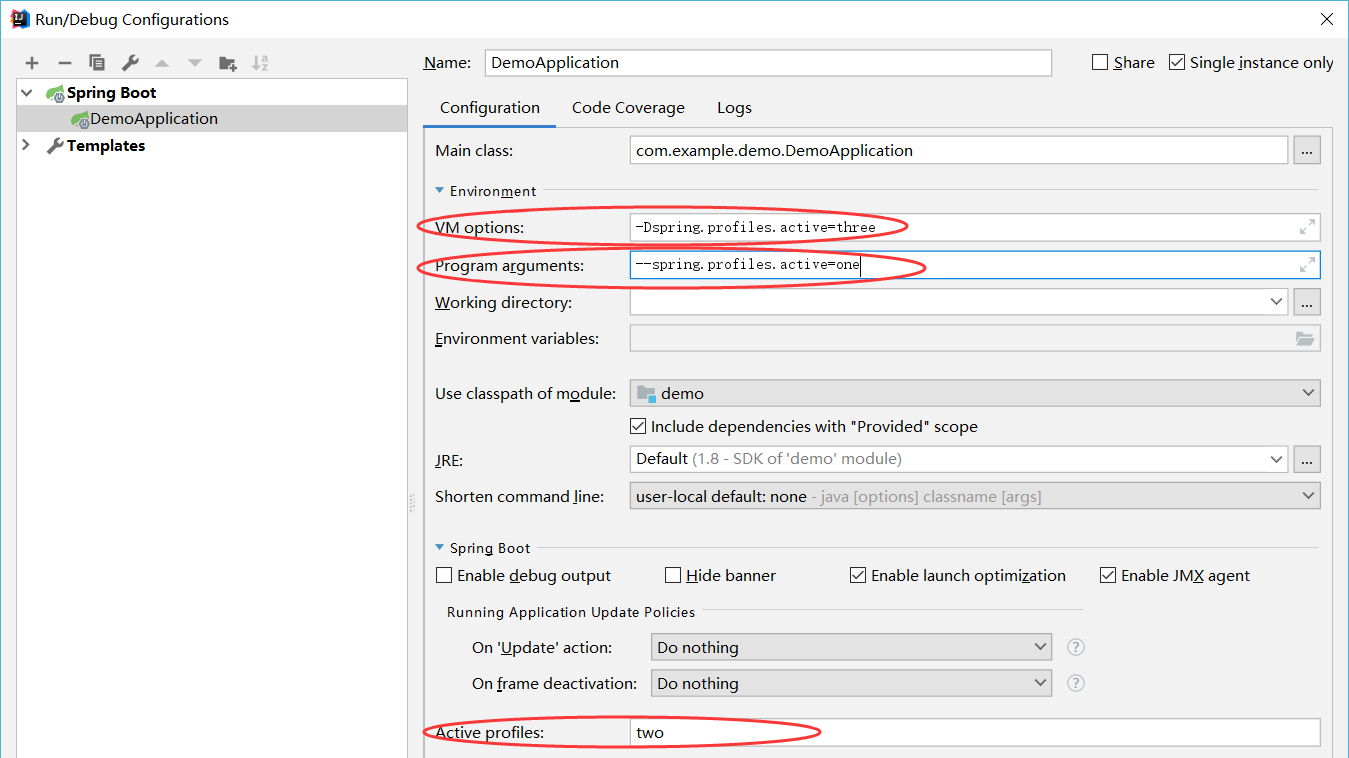Viewport: 1349px width, 758px height.
Task: Click the create new folder icon
Action: point(228,63)
